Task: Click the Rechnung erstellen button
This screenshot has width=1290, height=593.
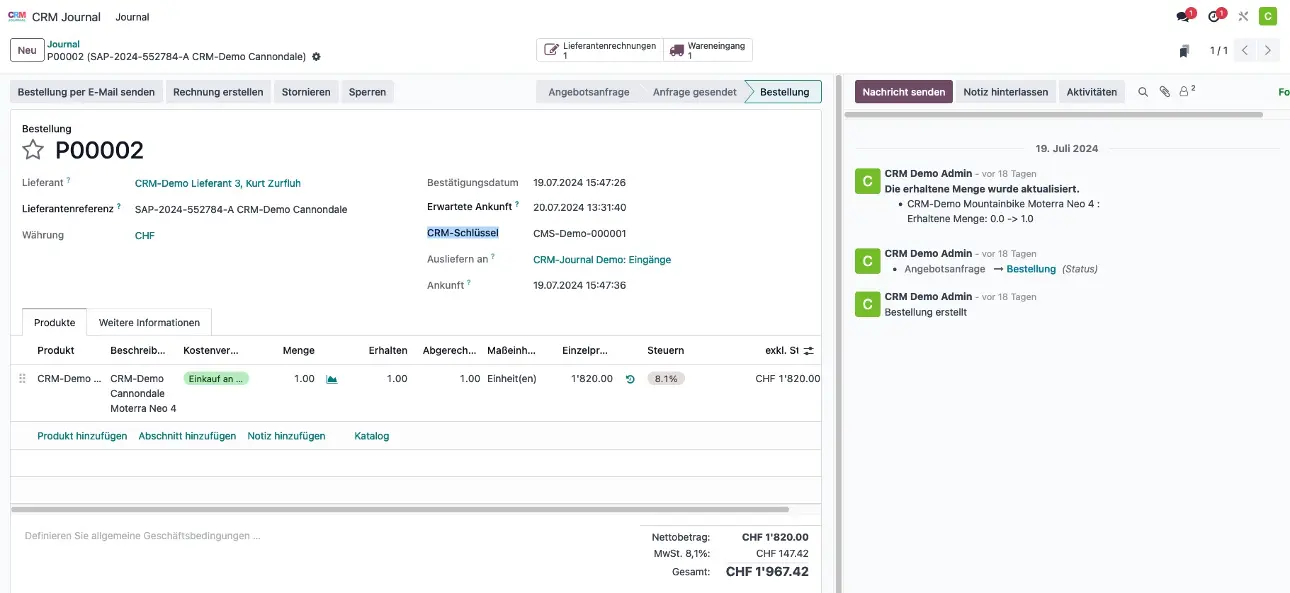Action: (218, 92)
